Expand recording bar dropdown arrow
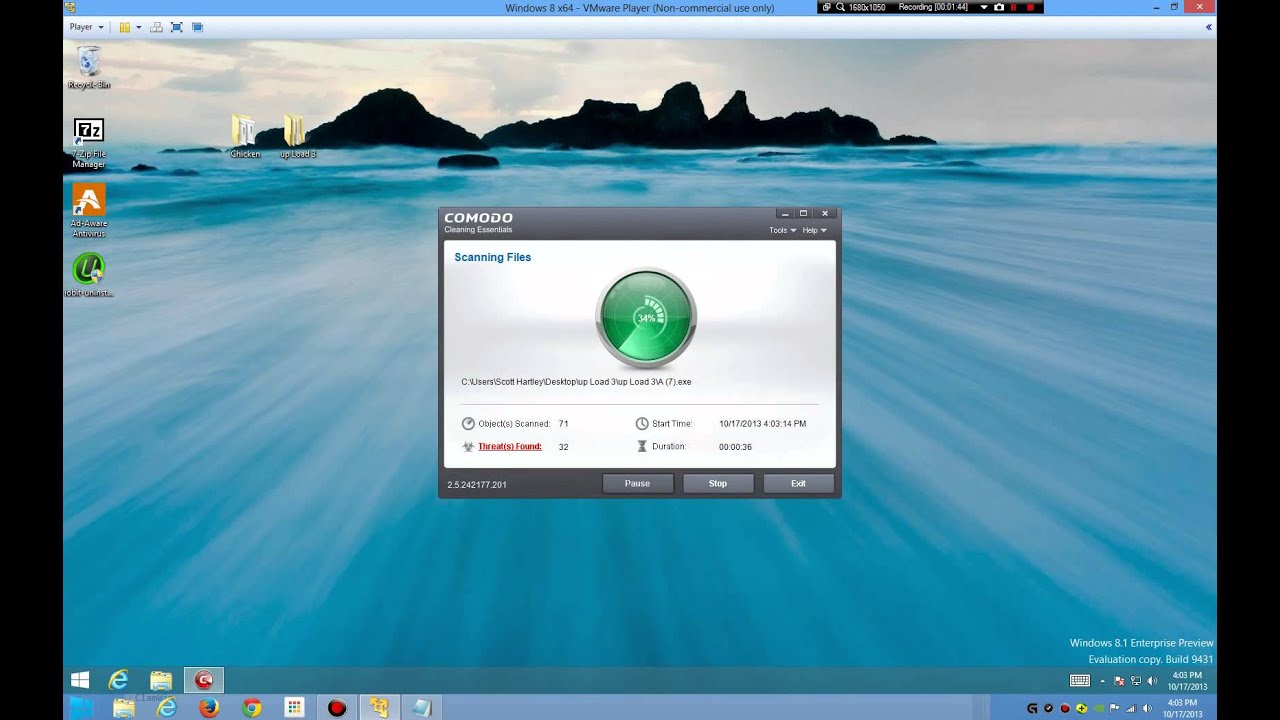 tap(984, 7)
